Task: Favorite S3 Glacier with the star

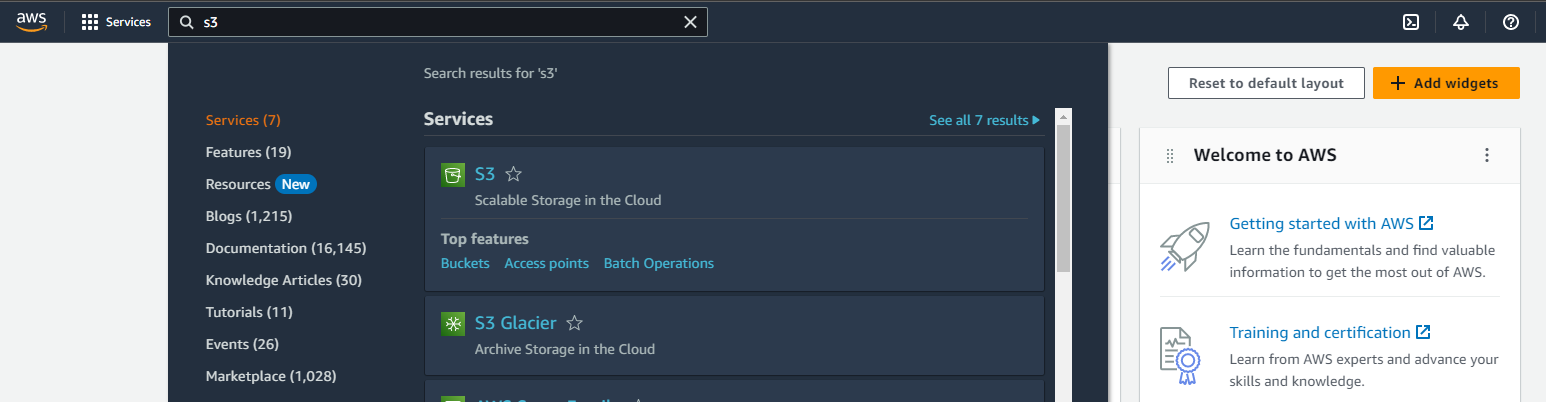Action: pos(574,323)
